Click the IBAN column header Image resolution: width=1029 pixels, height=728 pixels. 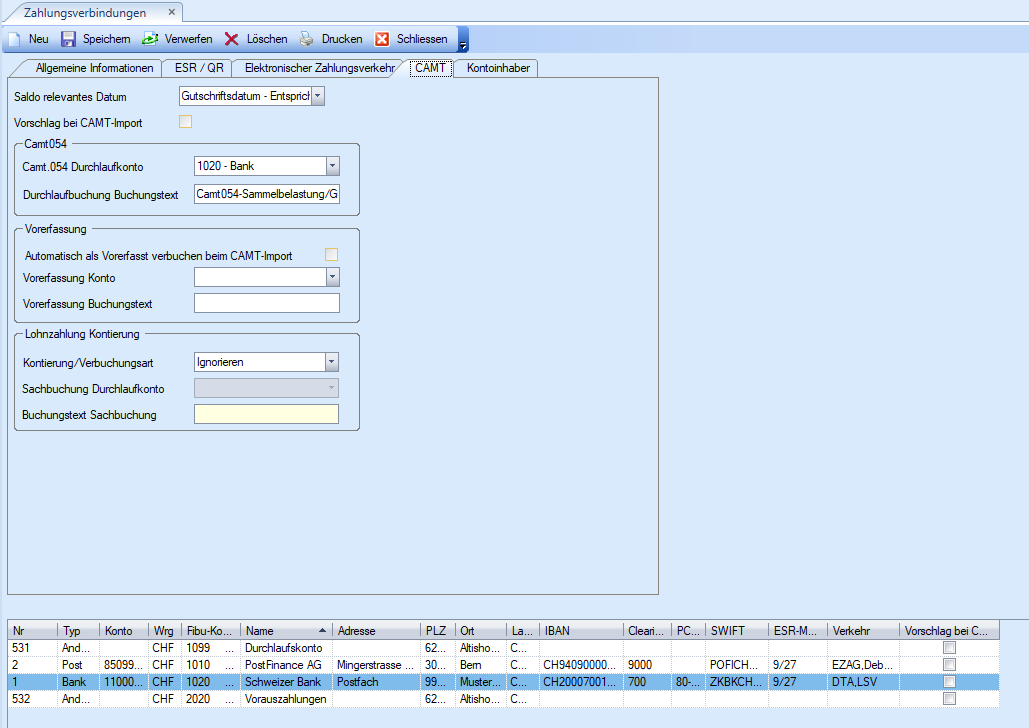[x=580, y=631]
